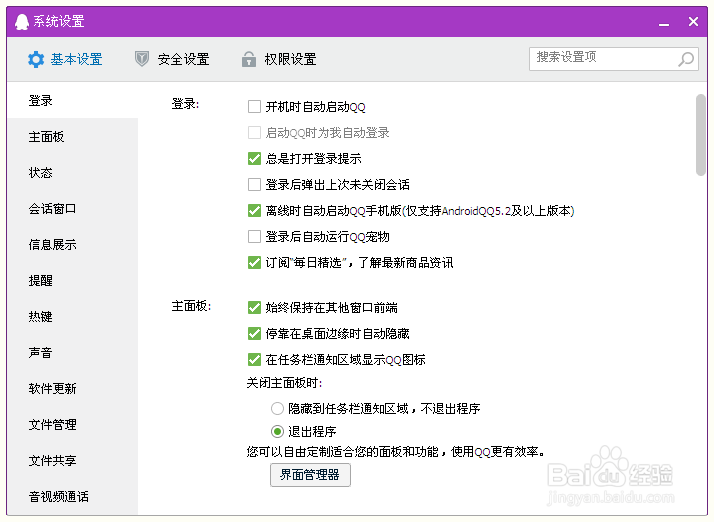714x522 pixels.
Task: Go to 提醒 in the sidebar
Action: (72, 281)
